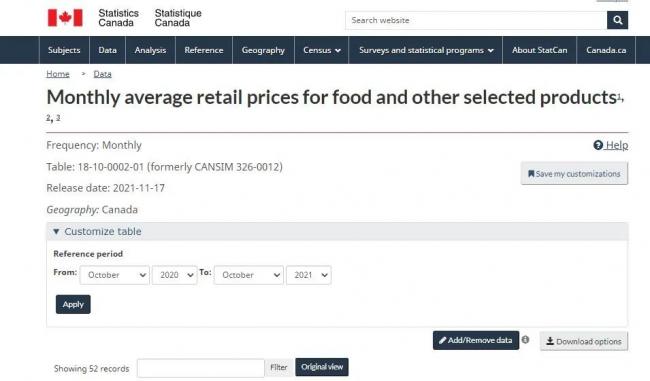Viewport: 650px width, 381px height.
Task: Open the To year dropdown (2021)
Action: (309, 275)
